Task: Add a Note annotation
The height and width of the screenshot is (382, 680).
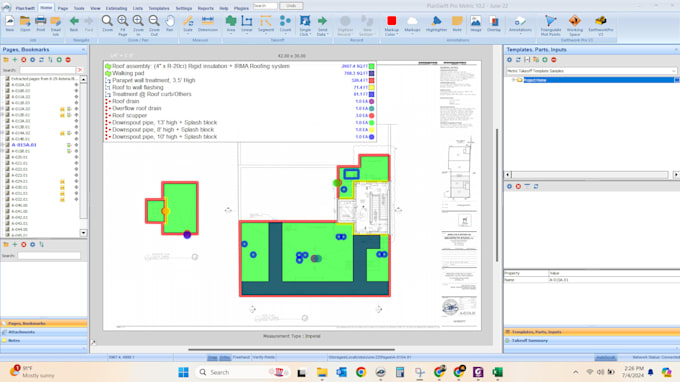Action: pos(457,24)
